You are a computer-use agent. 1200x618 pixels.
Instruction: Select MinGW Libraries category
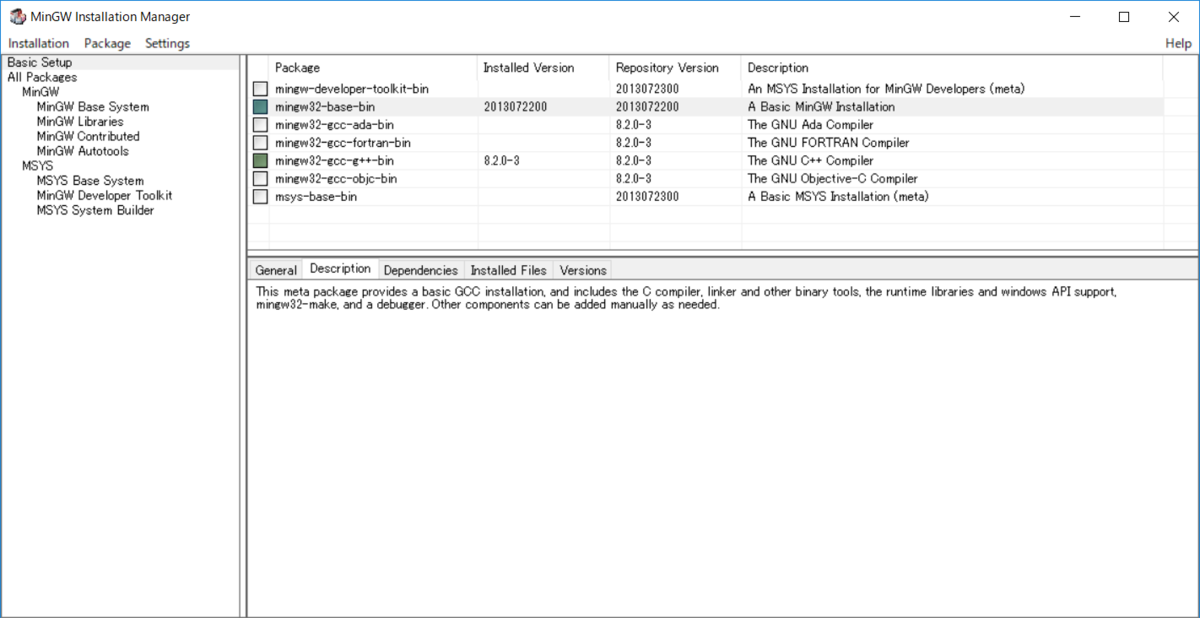pyautogui.click(x=80, y=122)
